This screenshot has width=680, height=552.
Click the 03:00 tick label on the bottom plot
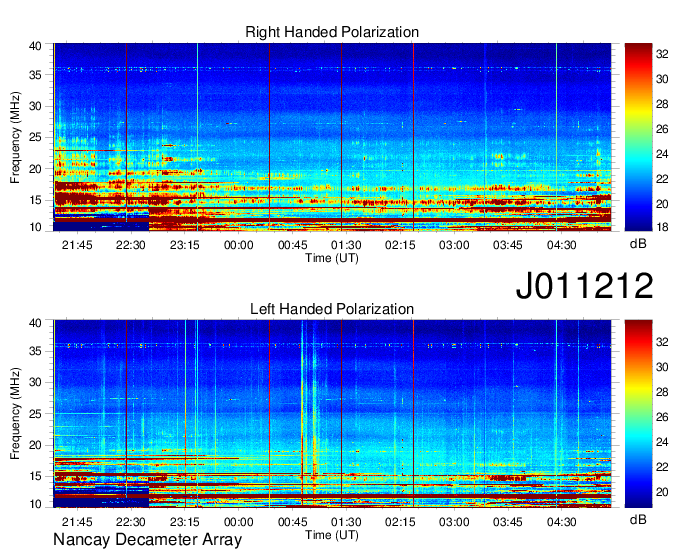click(454, 522)
